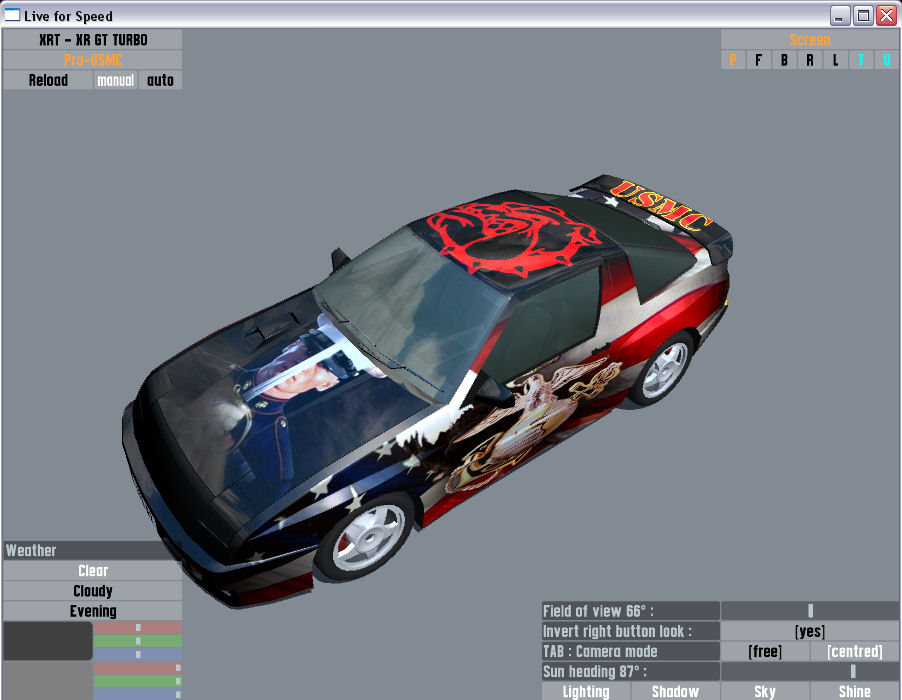
Task: Select the R right view
Action: point(810,60)
